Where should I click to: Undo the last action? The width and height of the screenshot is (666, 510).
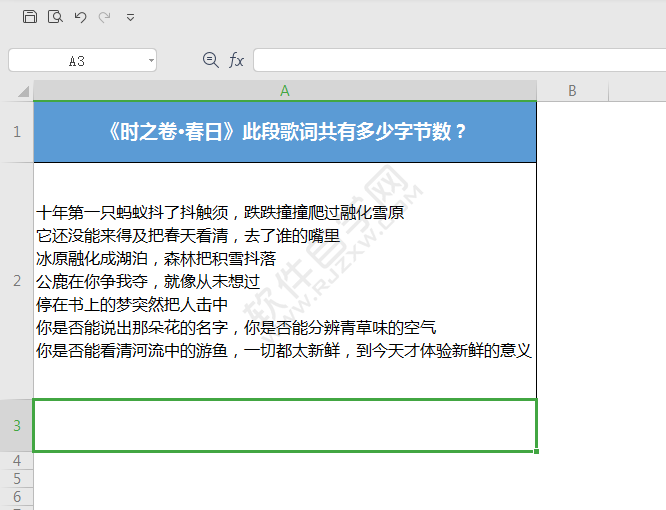click(x=80, y=17)
